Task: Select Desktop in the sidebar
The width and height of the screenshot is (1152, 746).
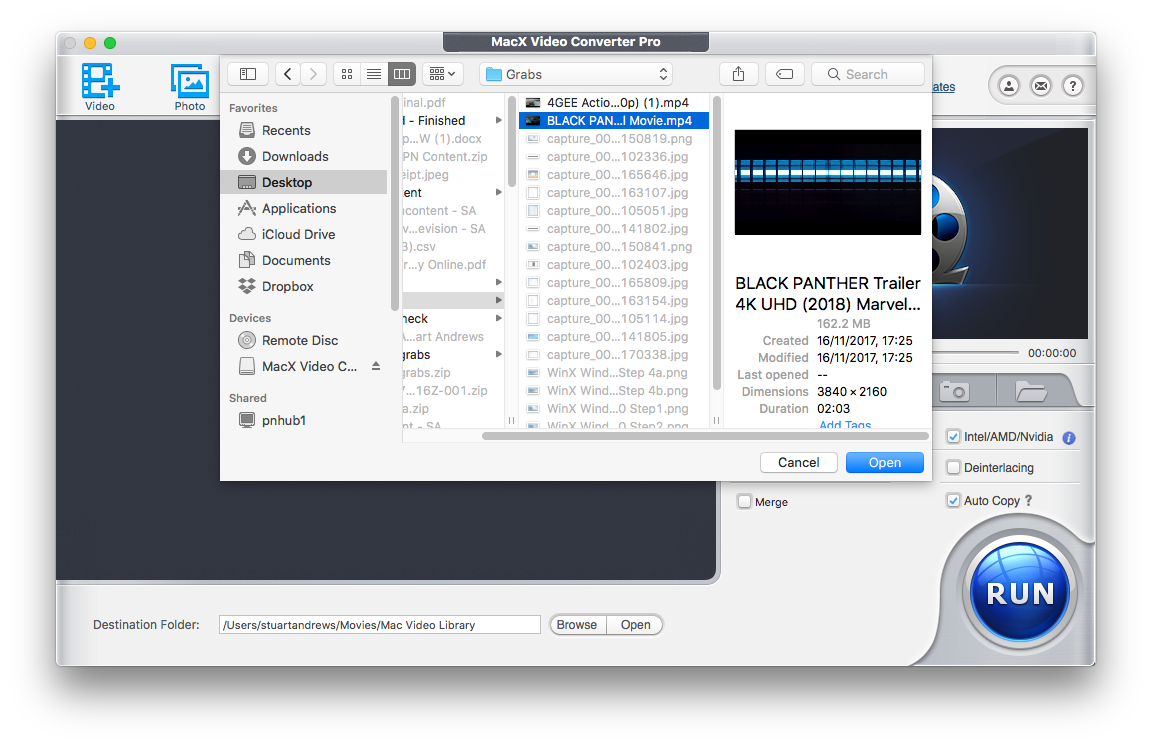Action: (x=304, y=182)
